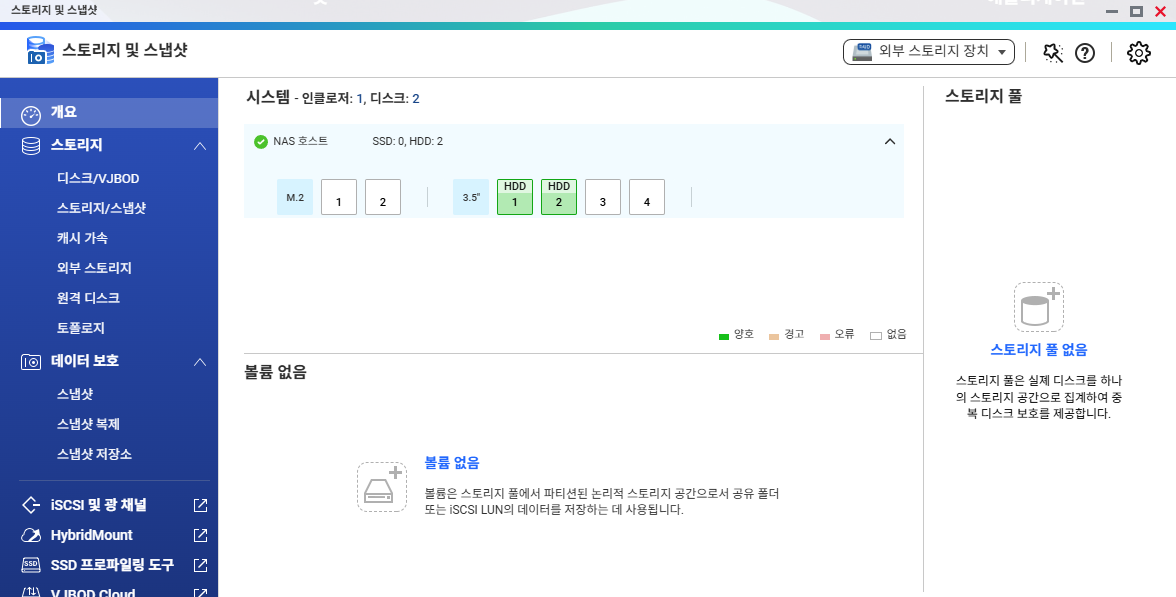This screenshot has height=597, width=1176.
Task: Open 스냅샷 under 데이터 보호
Action: point(75,394)
